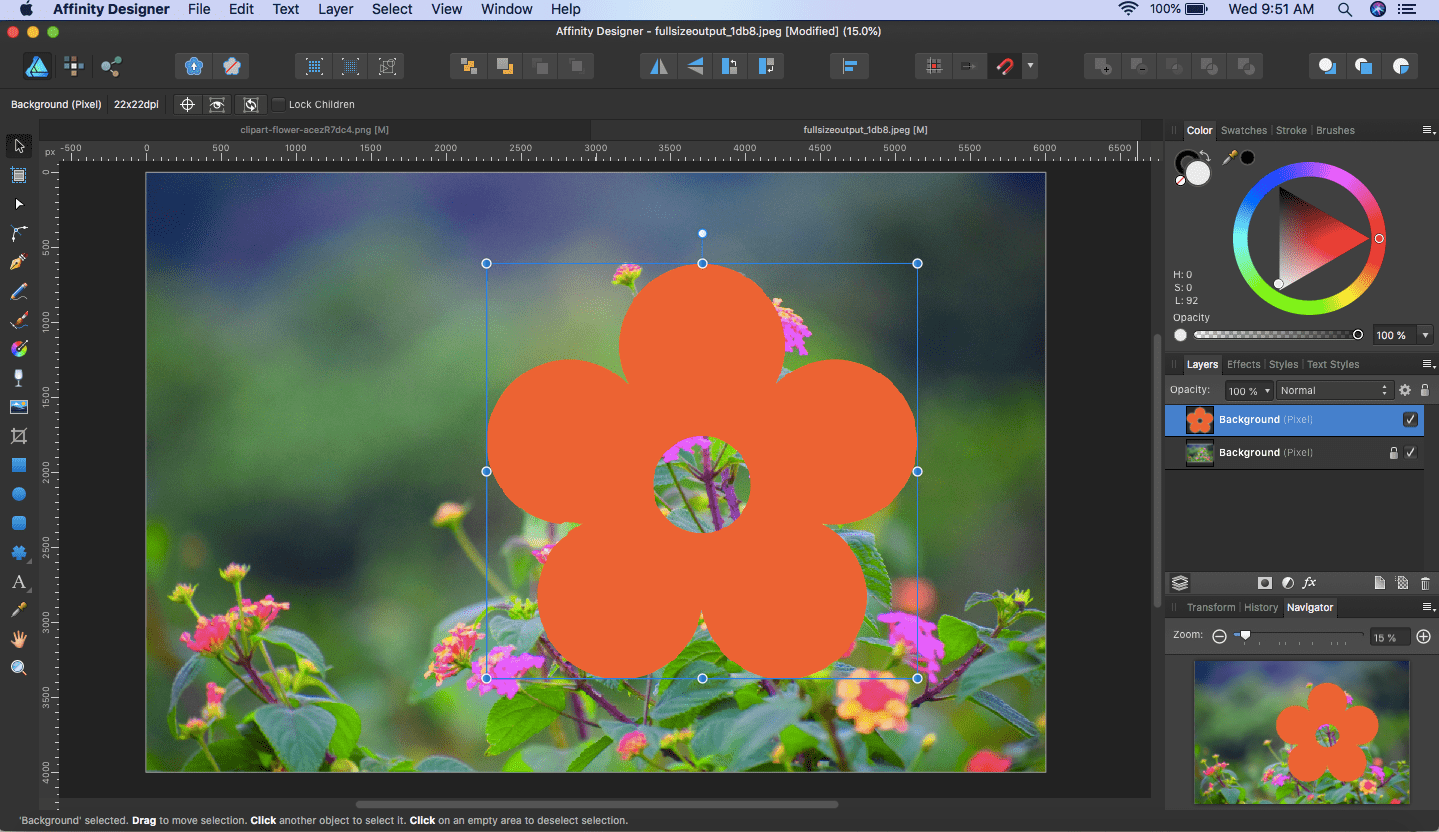This screenshot has height=832, width=1439.
Task: Click the zoom in plus button in Navigator
Action: point(1424,637)
